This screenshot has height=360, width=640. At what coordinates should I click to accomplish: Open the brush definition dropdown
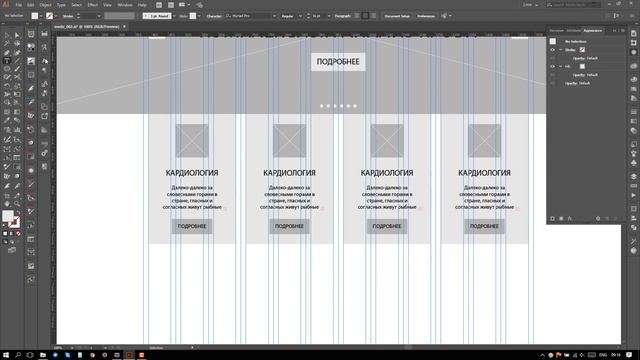tap(174, 16)
